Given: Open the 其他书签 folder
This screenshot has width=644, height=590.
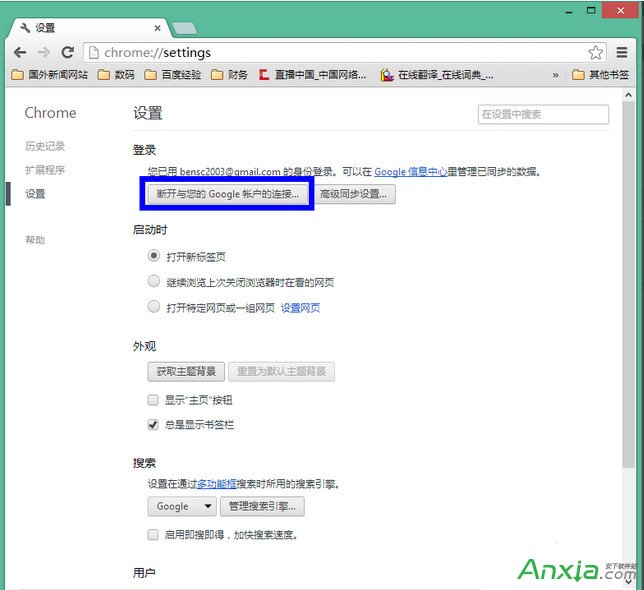Looking at the screenshot, I should pyautogui.click(x=600, y=75).
